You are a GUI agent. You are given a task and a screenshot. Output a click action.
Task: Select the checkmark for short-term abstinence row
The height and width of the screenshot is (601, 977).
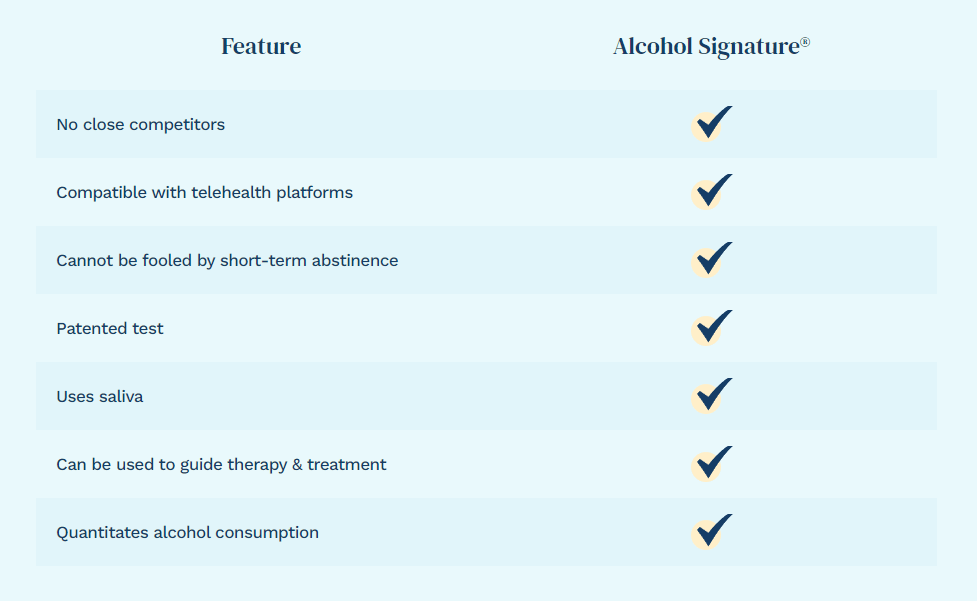[711, 260]
